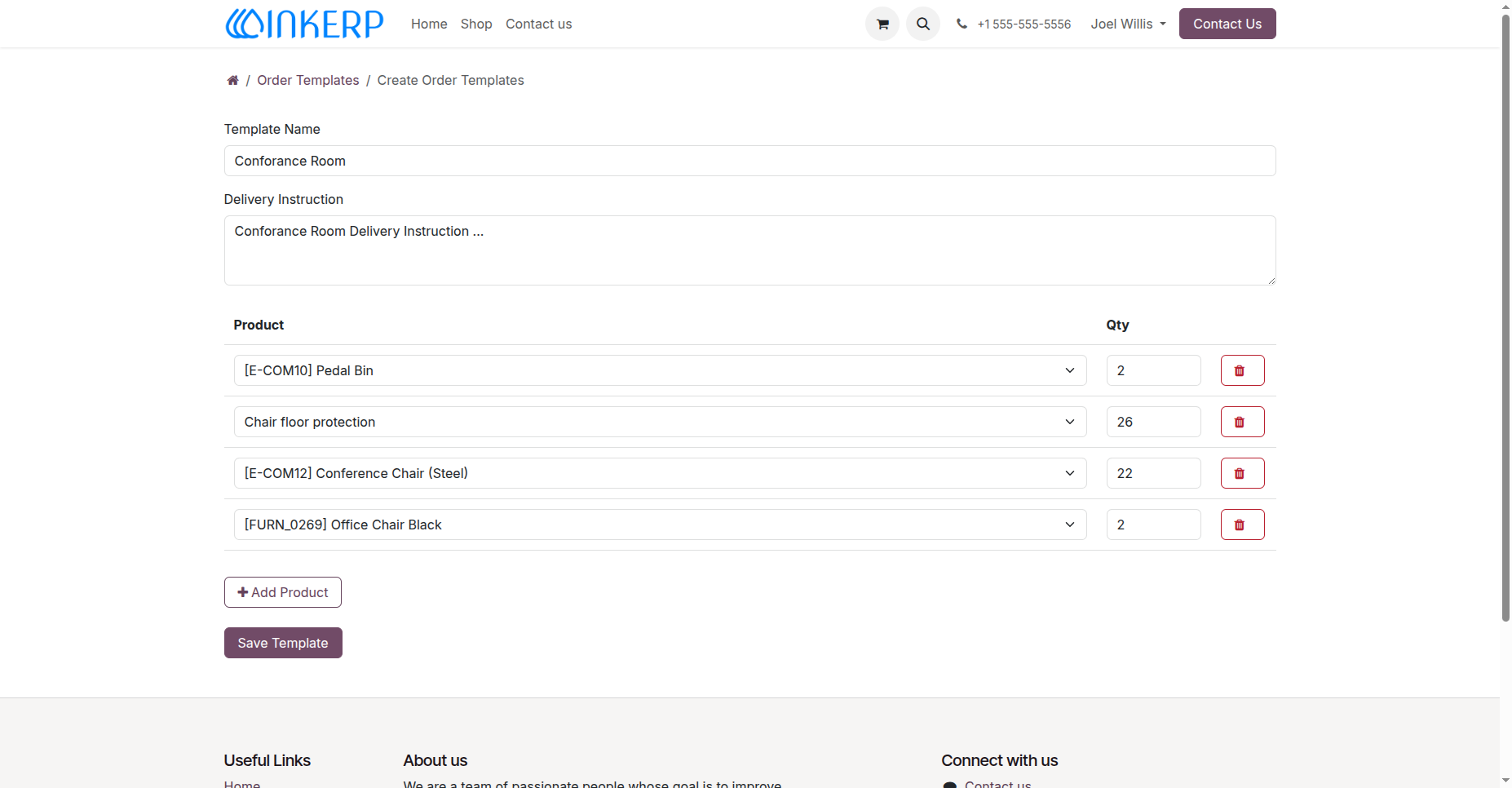Click the Create Order Templates breadcrumb text
Viewport: 1512px width, 788px height.
(x=450, y=80)
